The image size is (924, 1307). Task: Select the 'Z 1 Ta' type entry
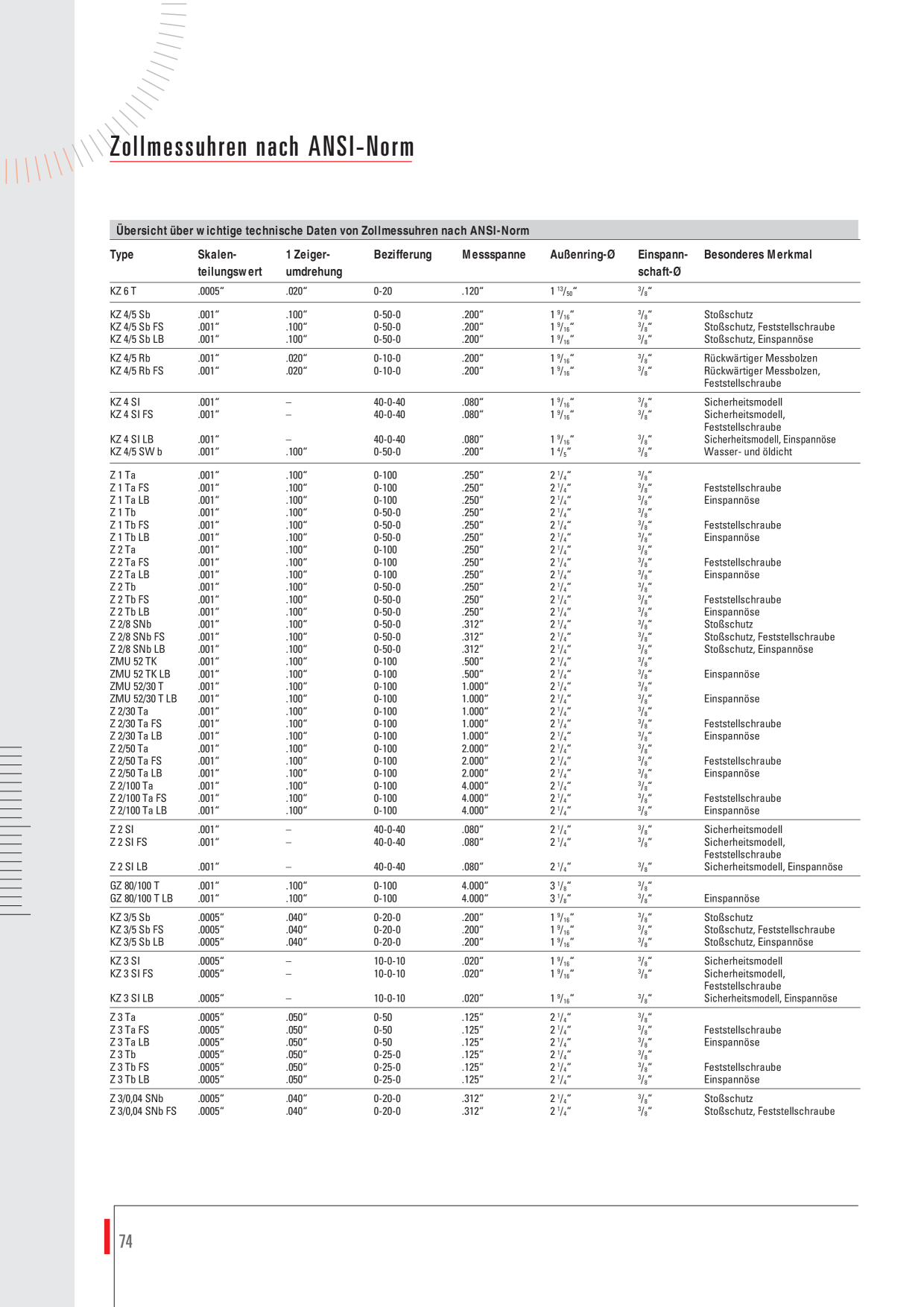click(122, 475)
